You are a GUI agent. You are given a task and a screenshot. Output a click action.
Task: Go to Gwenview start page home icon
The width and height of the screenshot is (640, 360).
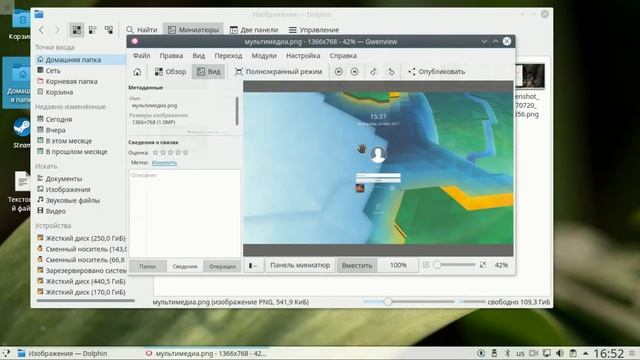click(x=137, y=72)
